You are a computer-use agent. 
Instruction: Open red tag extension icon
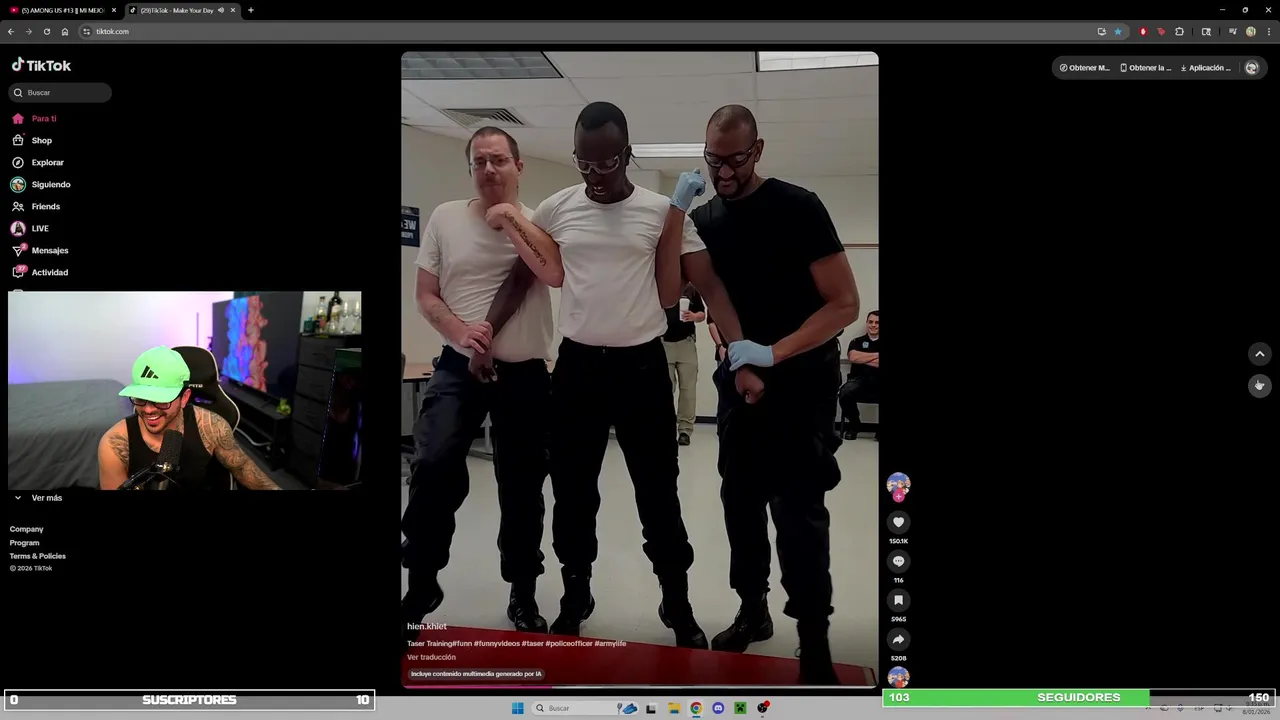pos(1161,31)
